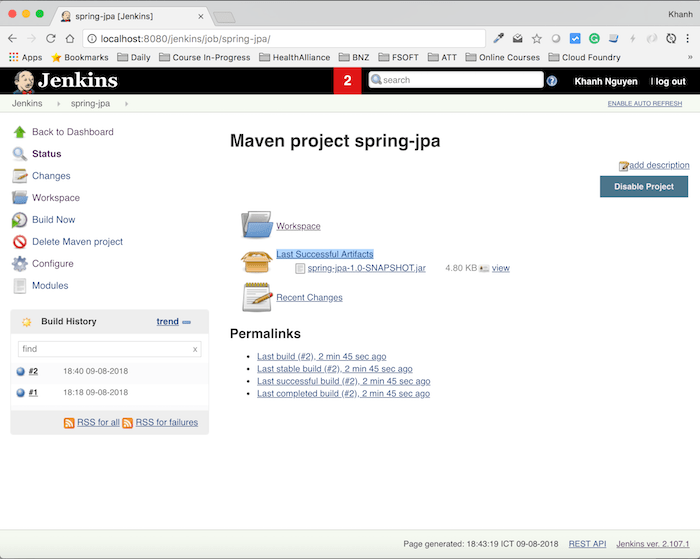Screen dimensions: 700x559
Task: Click the browser back arrow
Action: tap(12, 38)
